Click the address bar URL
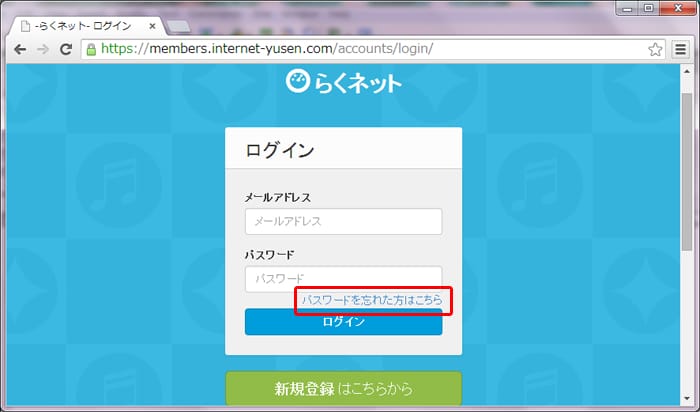Viewport: 700px width, 412px height. point(267,49)
